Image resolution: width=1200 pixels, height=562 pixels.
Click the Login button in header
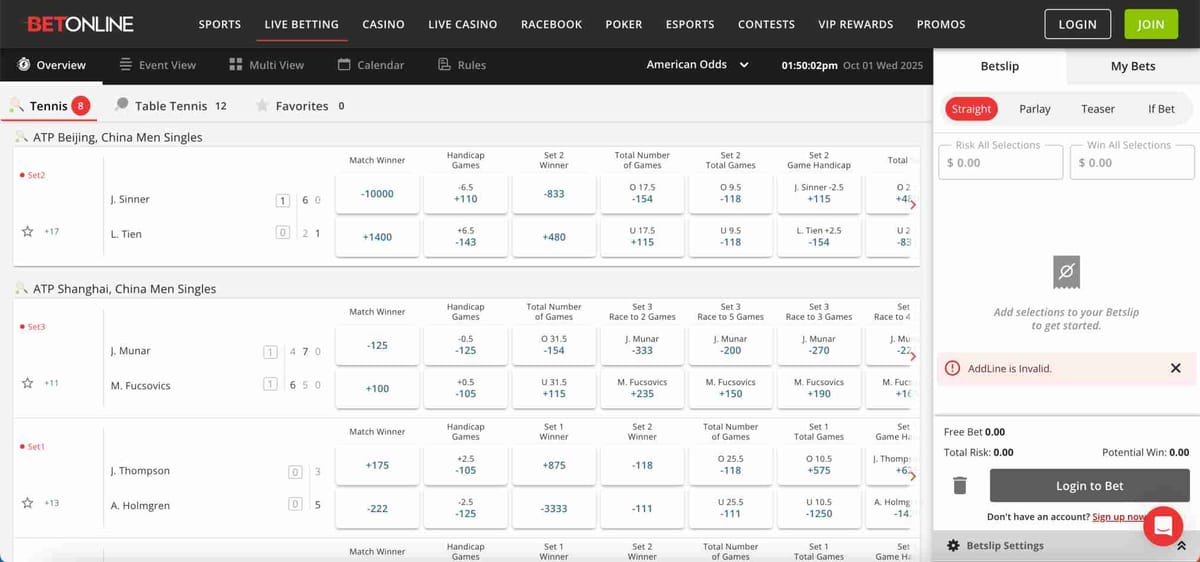[x=1077, y=24]
